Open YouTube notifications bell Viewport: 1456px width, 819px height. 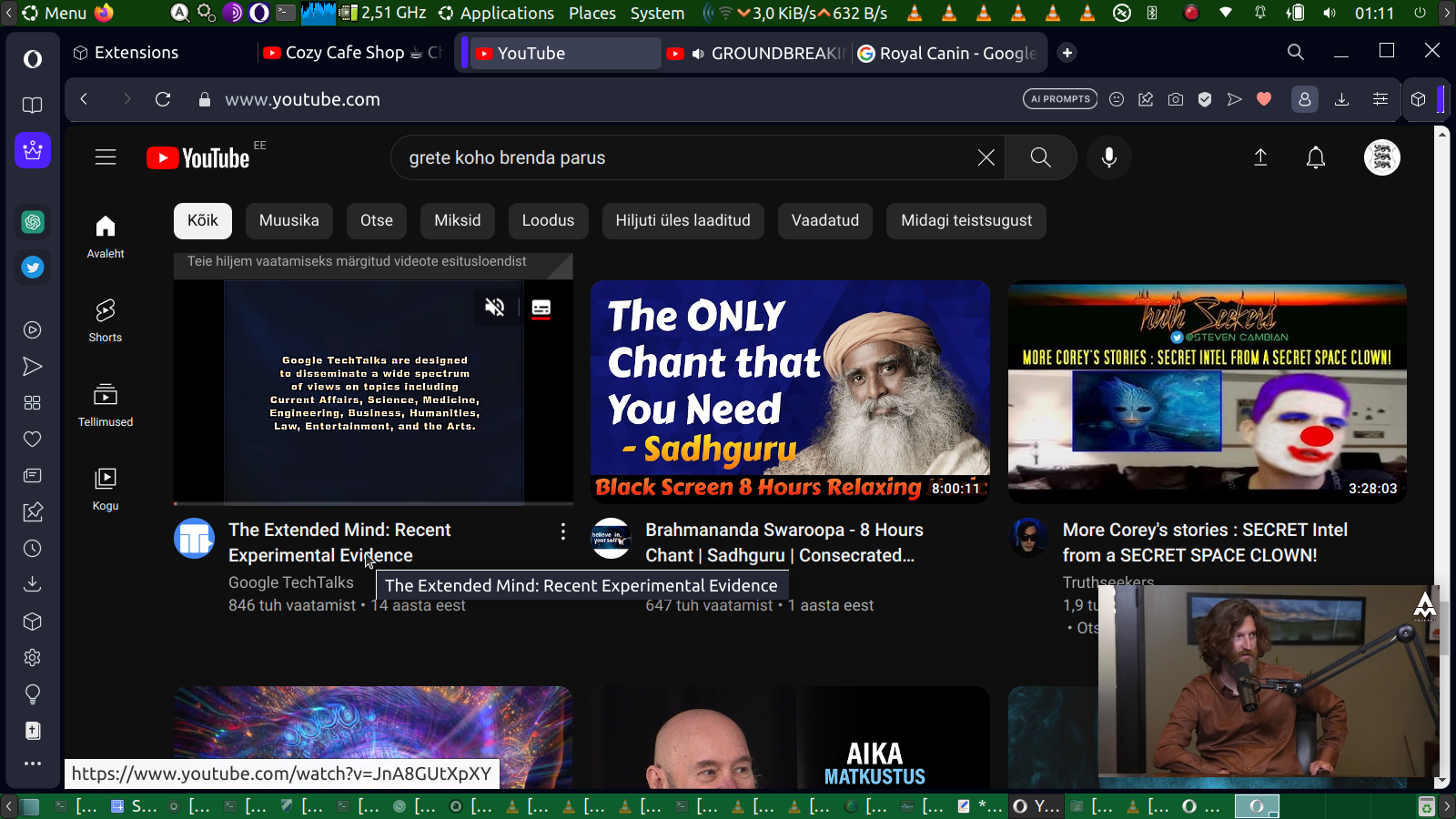(1315, 157)
